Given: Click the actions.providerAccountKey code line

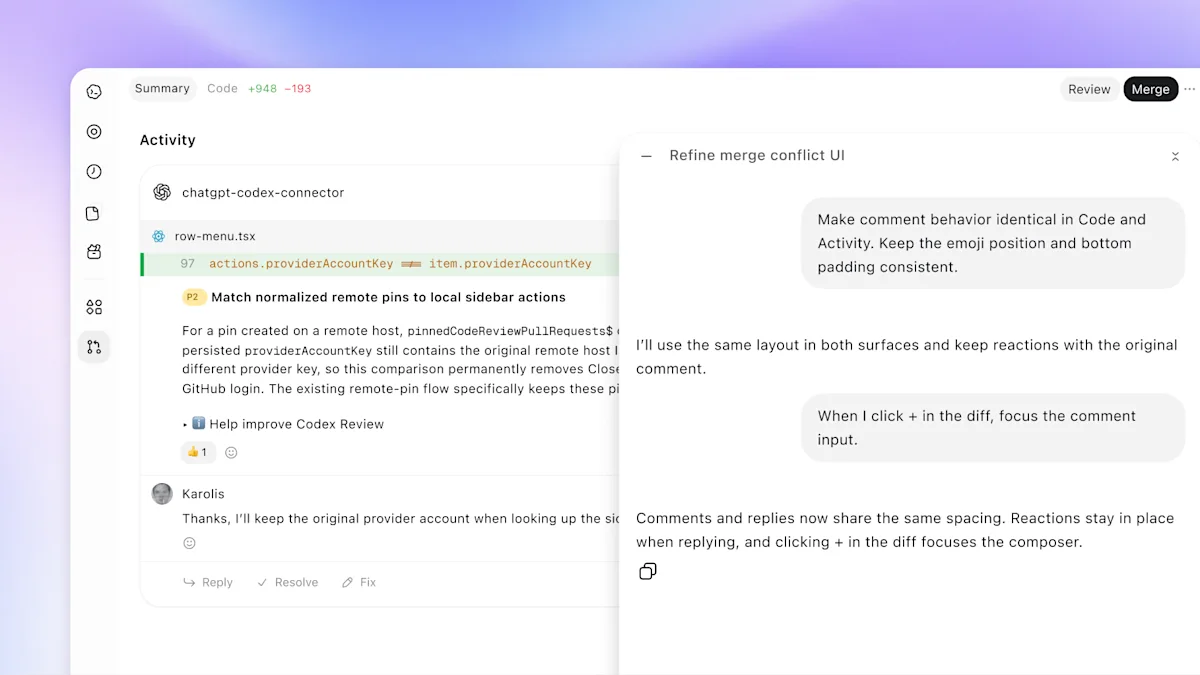Looking at the screenshot, I should [x=400, y=264].
